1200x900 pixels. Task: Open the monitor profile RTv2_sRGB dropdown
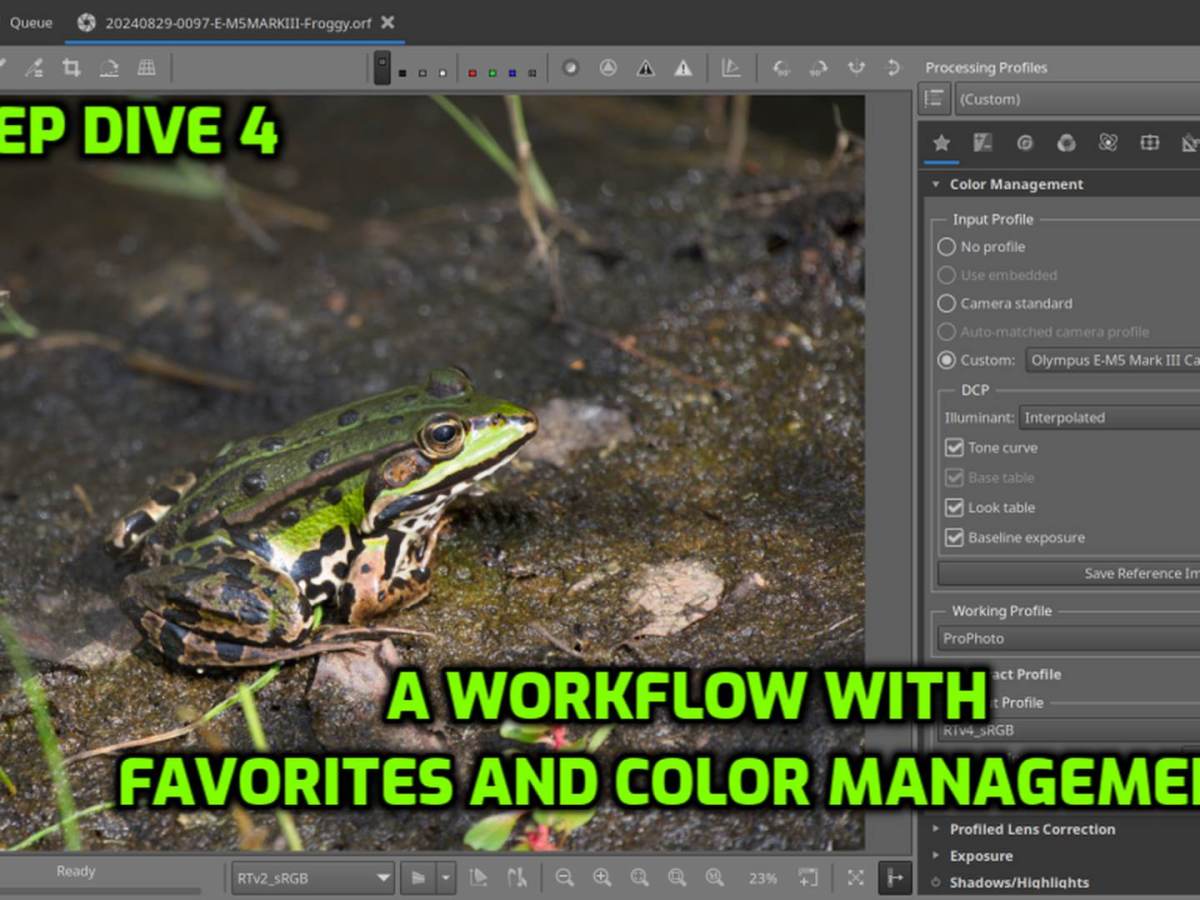tap(313, 878)
